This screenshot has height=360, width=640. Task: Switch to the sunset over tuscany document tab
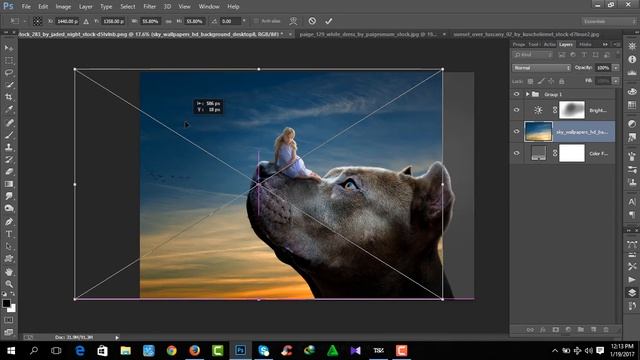[526, 34]
